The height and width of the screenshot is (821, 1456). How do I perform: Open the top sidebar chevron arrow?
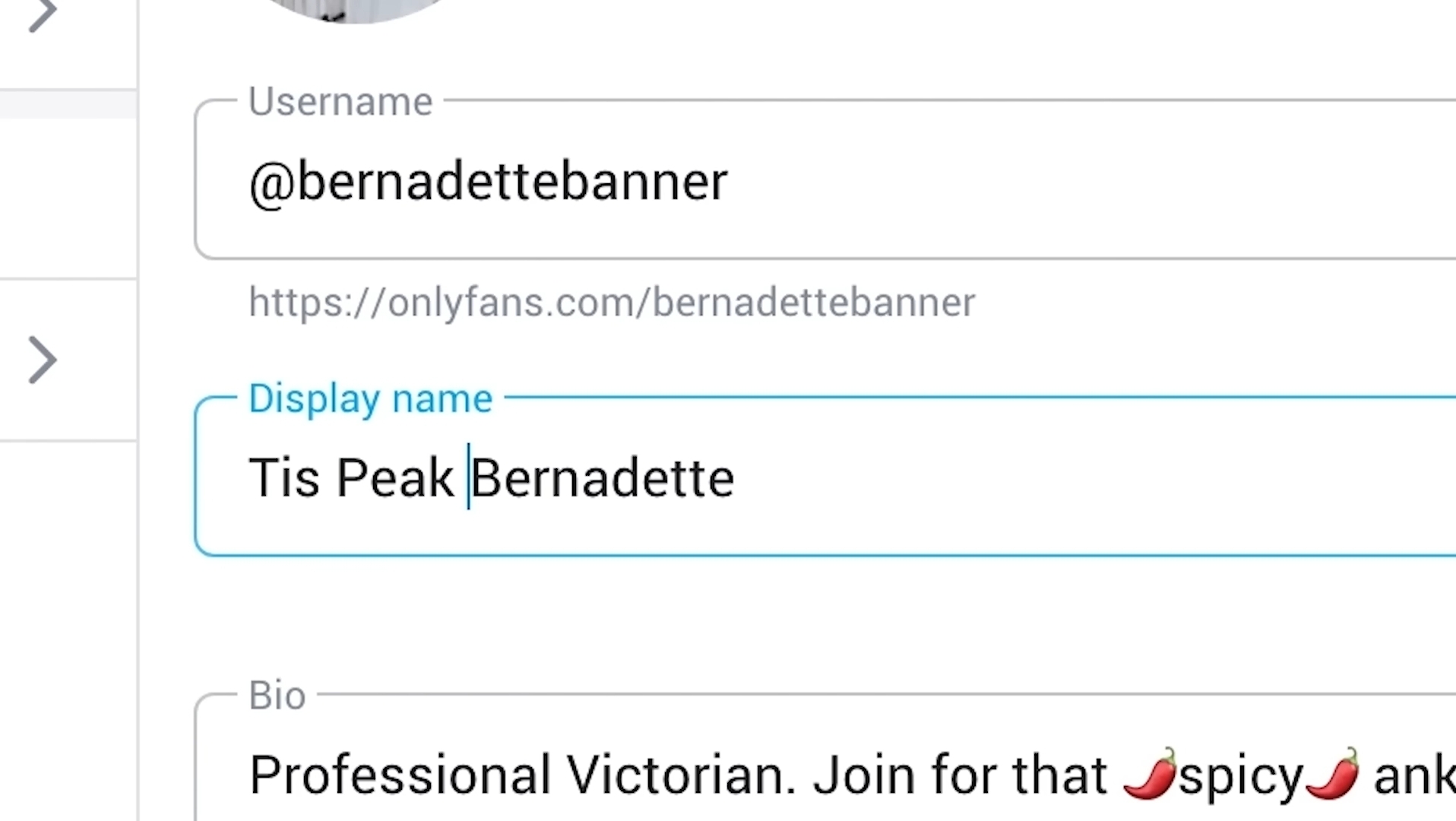43,14
